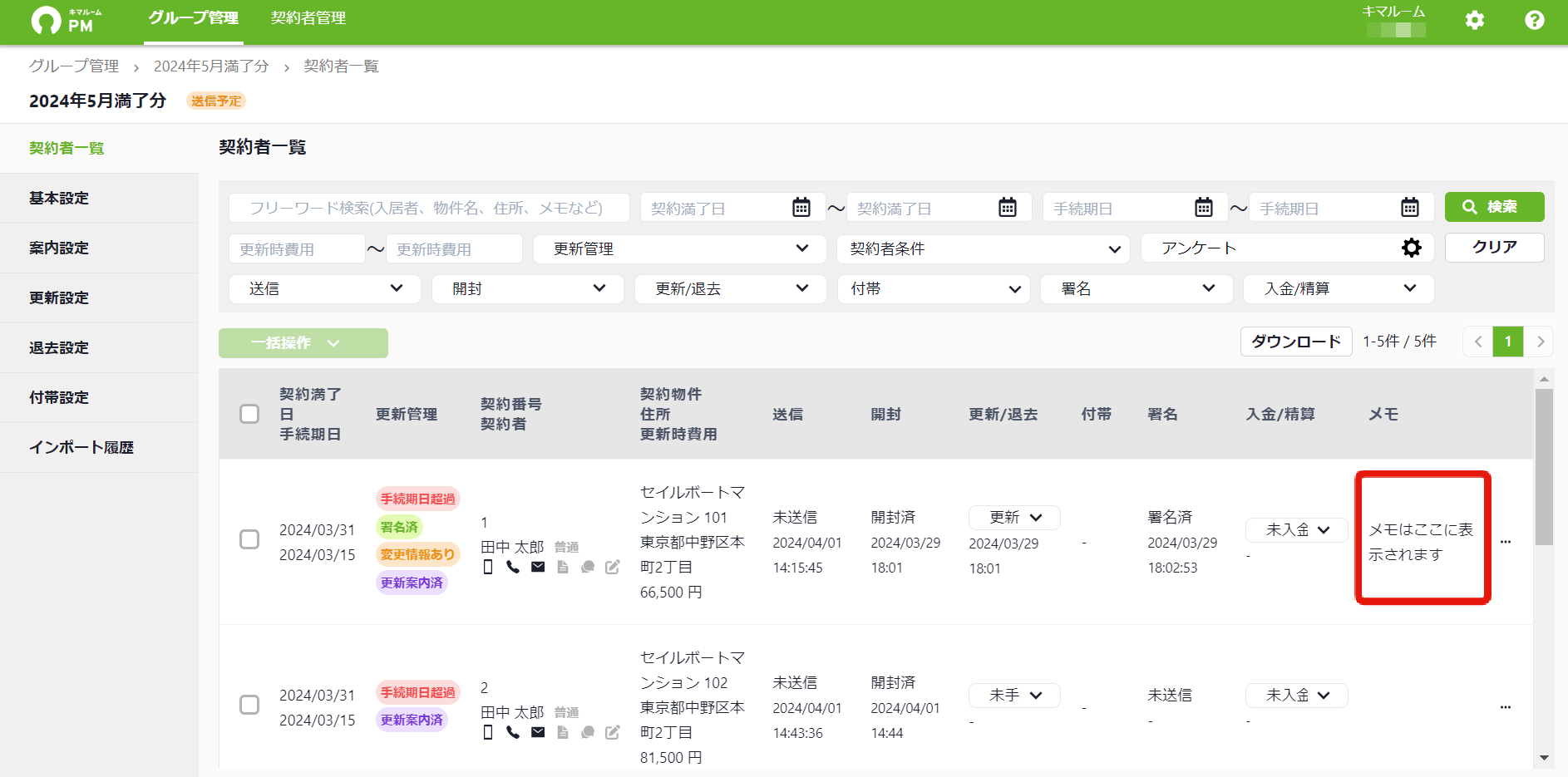Check the row checkbox for contract 2
The width and height of the screenshot is (1568, 777).
pyautogui.click(x=249, y=705)
